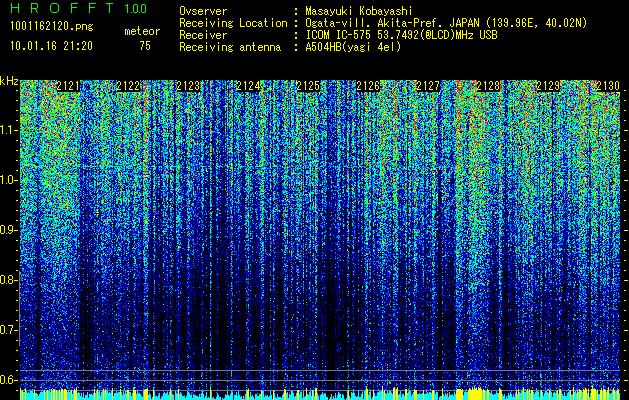Click the 1.0 frequency axis label
The width and height of the screenshot is (629, 400).
(x=9, y=180)
